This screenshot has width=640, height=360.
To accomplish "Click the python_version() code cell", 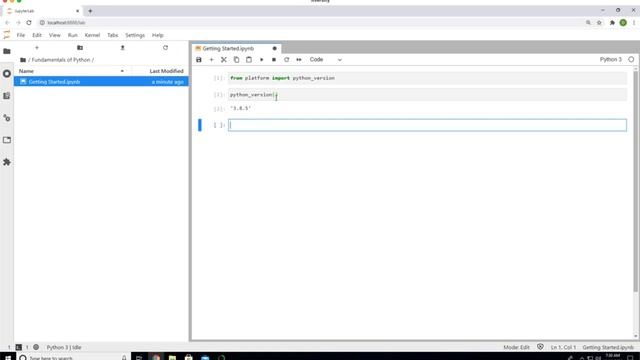I will [x=427, y=94].
